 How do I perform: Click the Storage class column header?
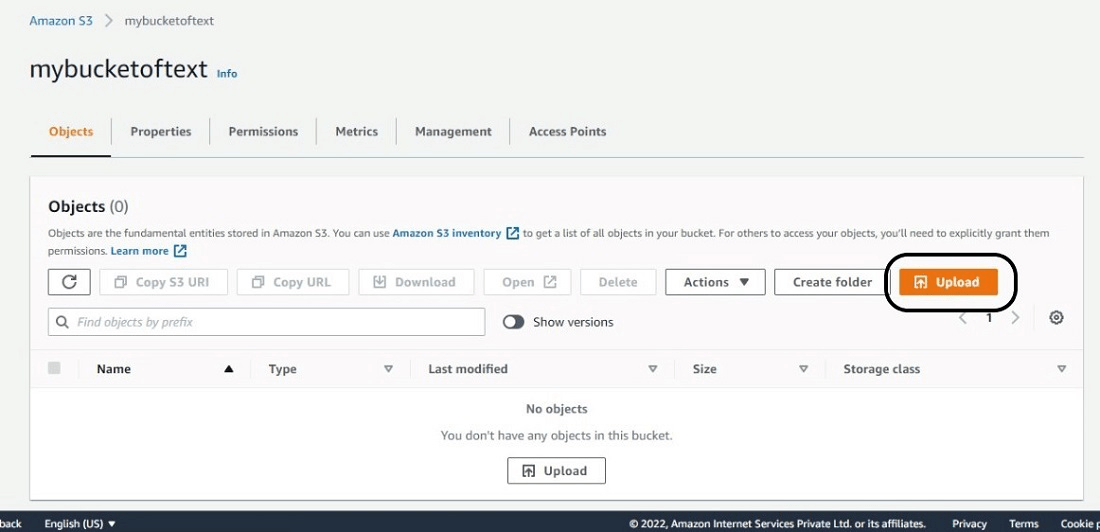click(882, 369)
